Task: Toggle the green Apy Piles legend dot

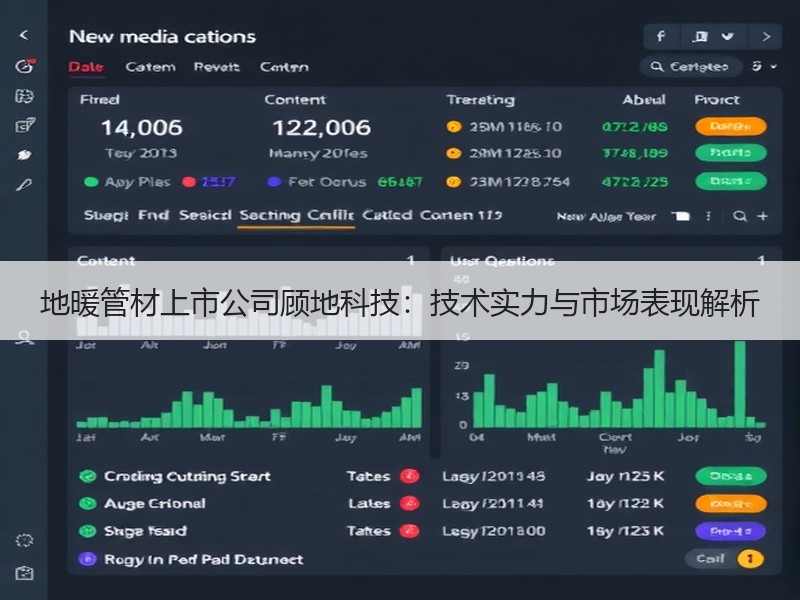Action: pos(91,182)
